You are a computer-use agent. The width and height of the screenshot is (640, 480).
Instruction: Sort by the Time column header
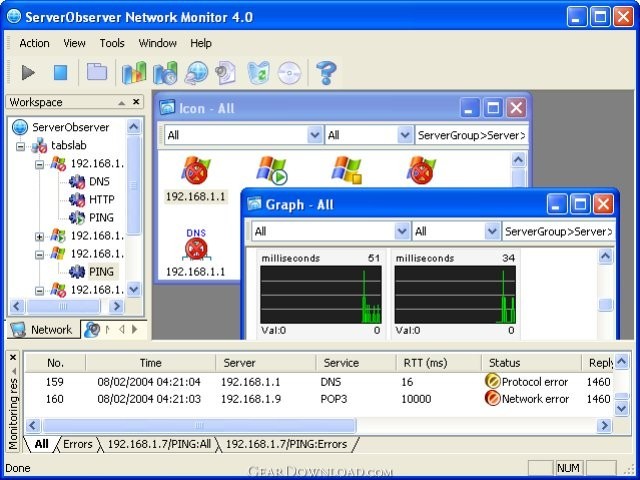point(151,363)
